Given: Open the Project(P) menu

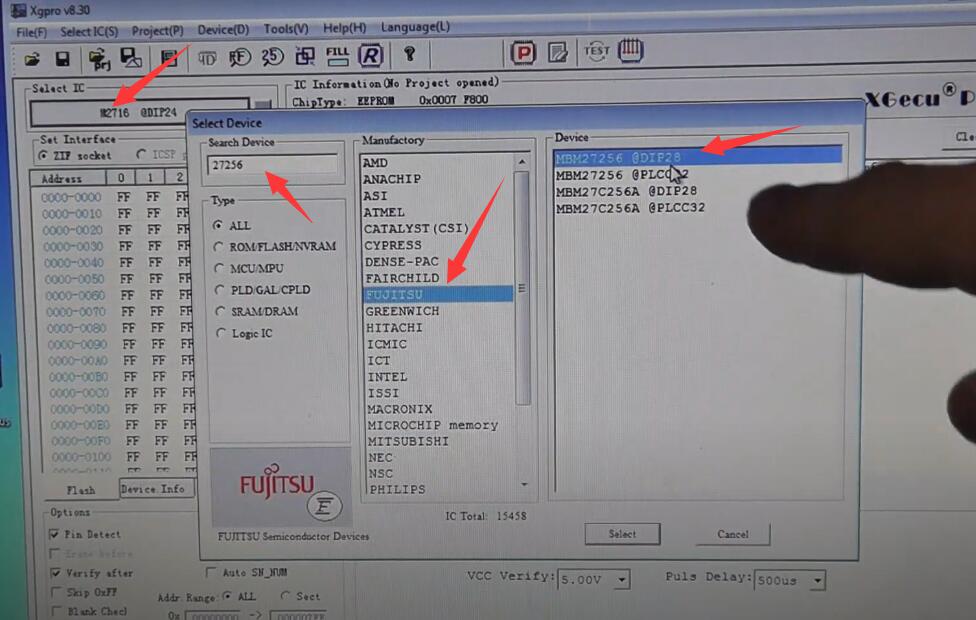Looking at the screenshot, I should pos(157,31).
